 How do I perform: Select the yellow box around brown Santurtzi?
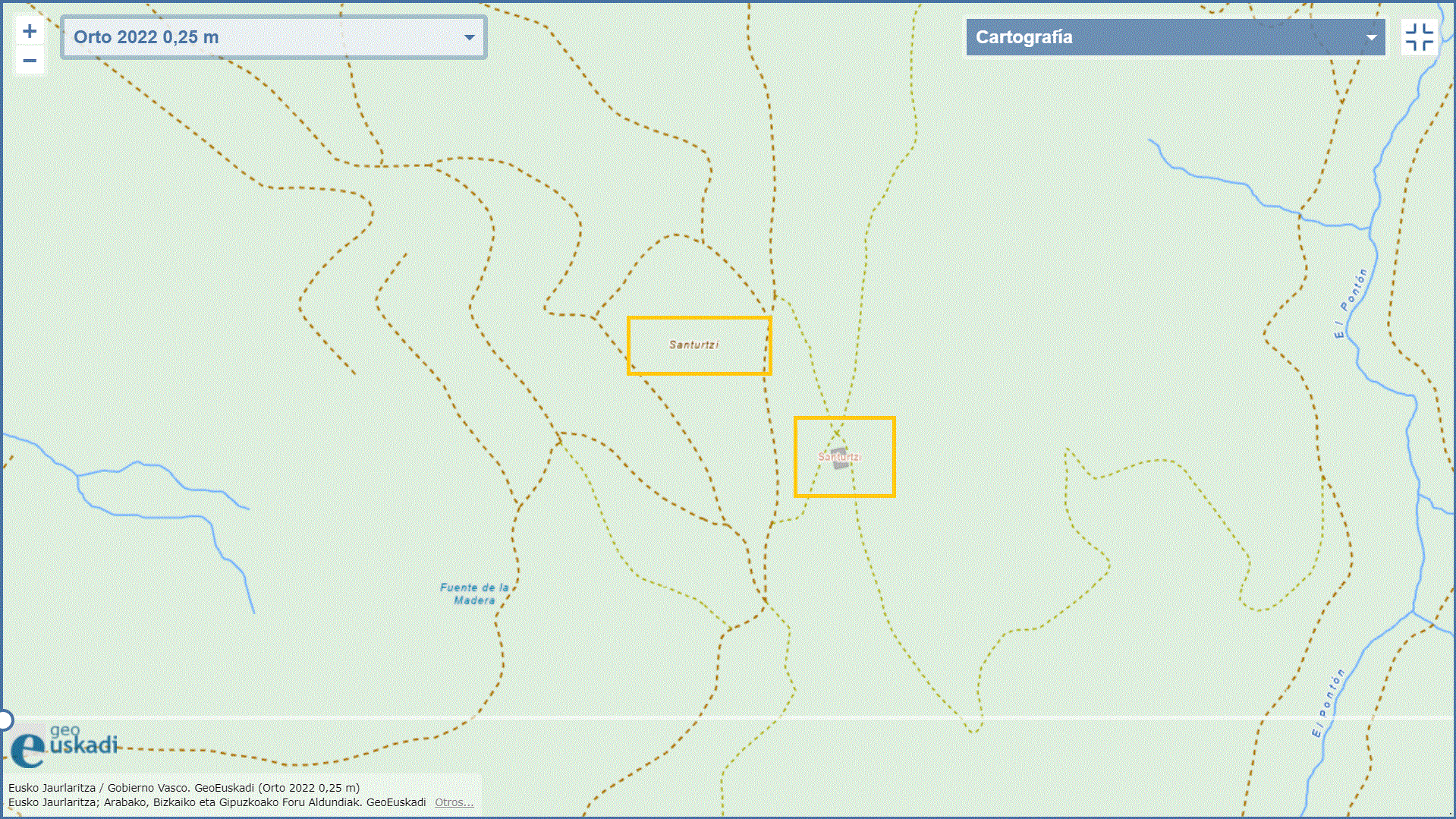tap(699, 319)
